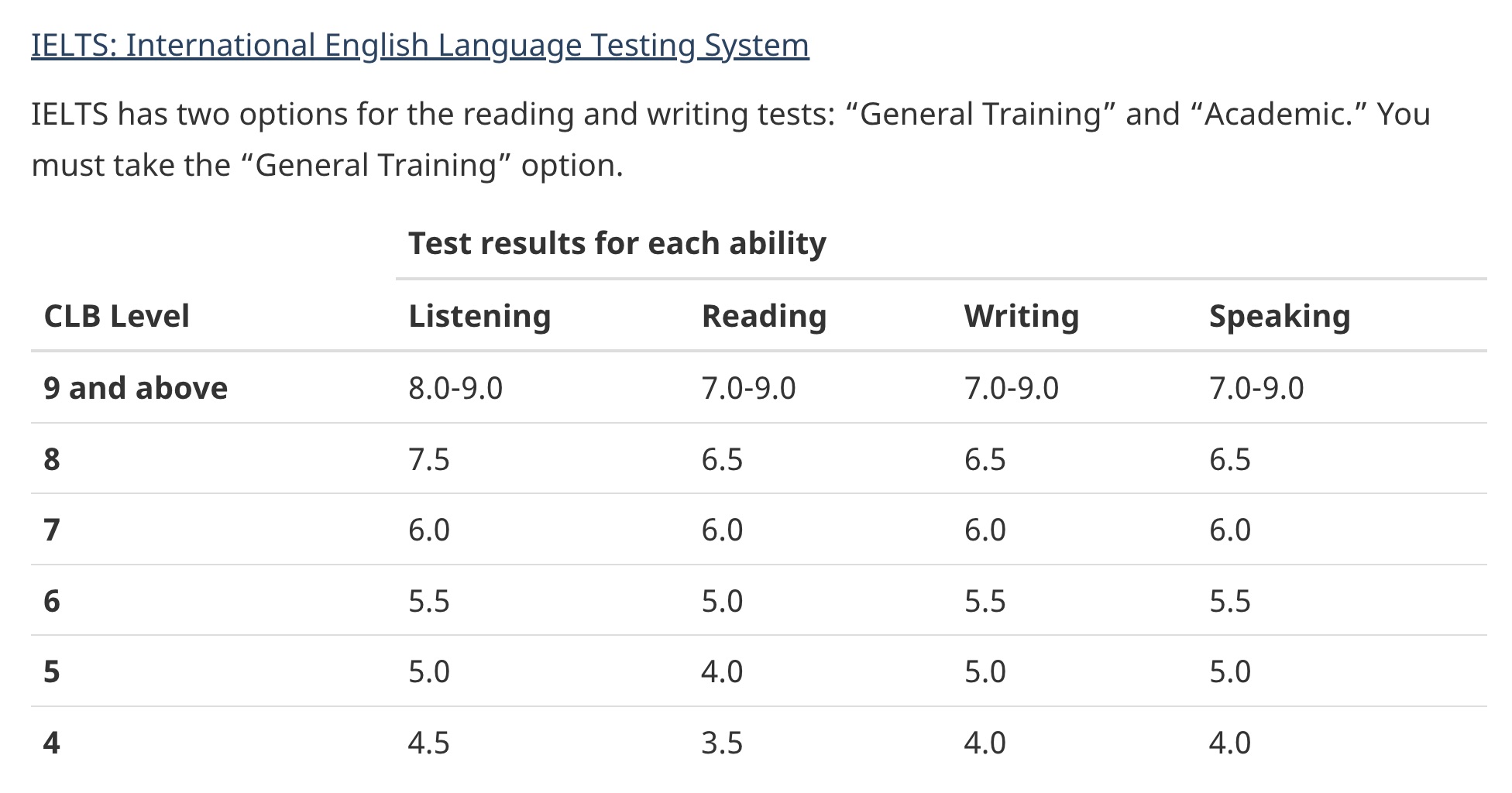This screenshot has height=793, width=1512.
Task: Select the Reading score for CLB 7
Action: 722,530
